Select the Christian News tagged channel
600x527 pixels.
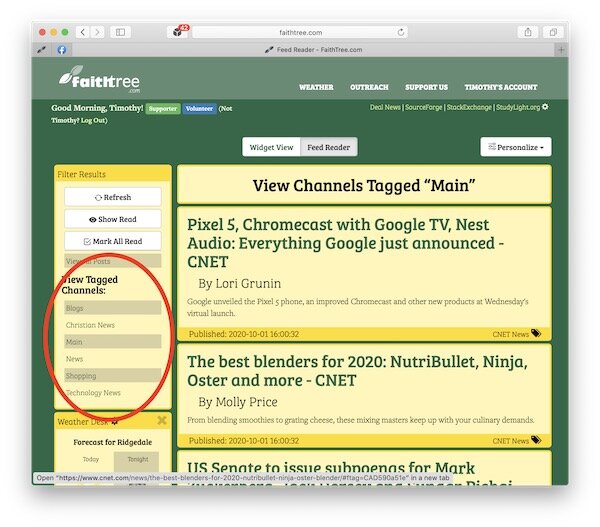click(113, 325)
